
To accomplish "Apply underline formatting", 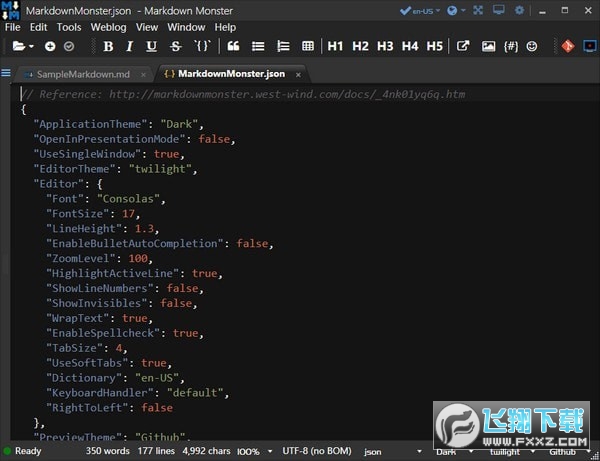I will [152, 46].
